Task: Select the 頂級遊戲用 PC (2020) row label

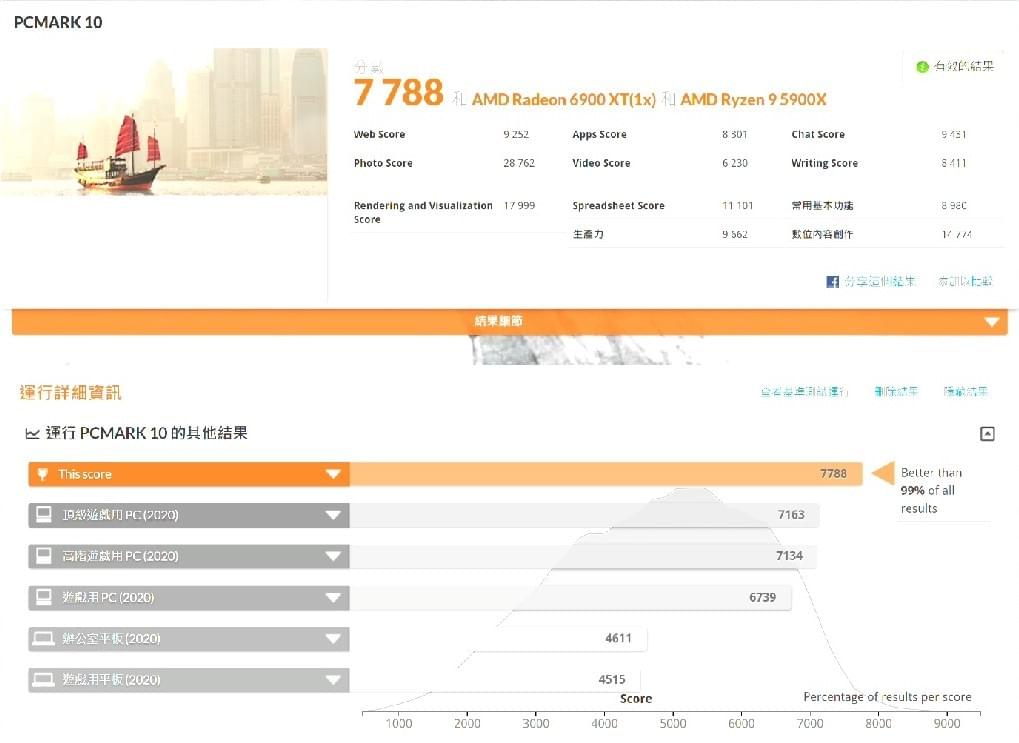Action: pos(120,515)
